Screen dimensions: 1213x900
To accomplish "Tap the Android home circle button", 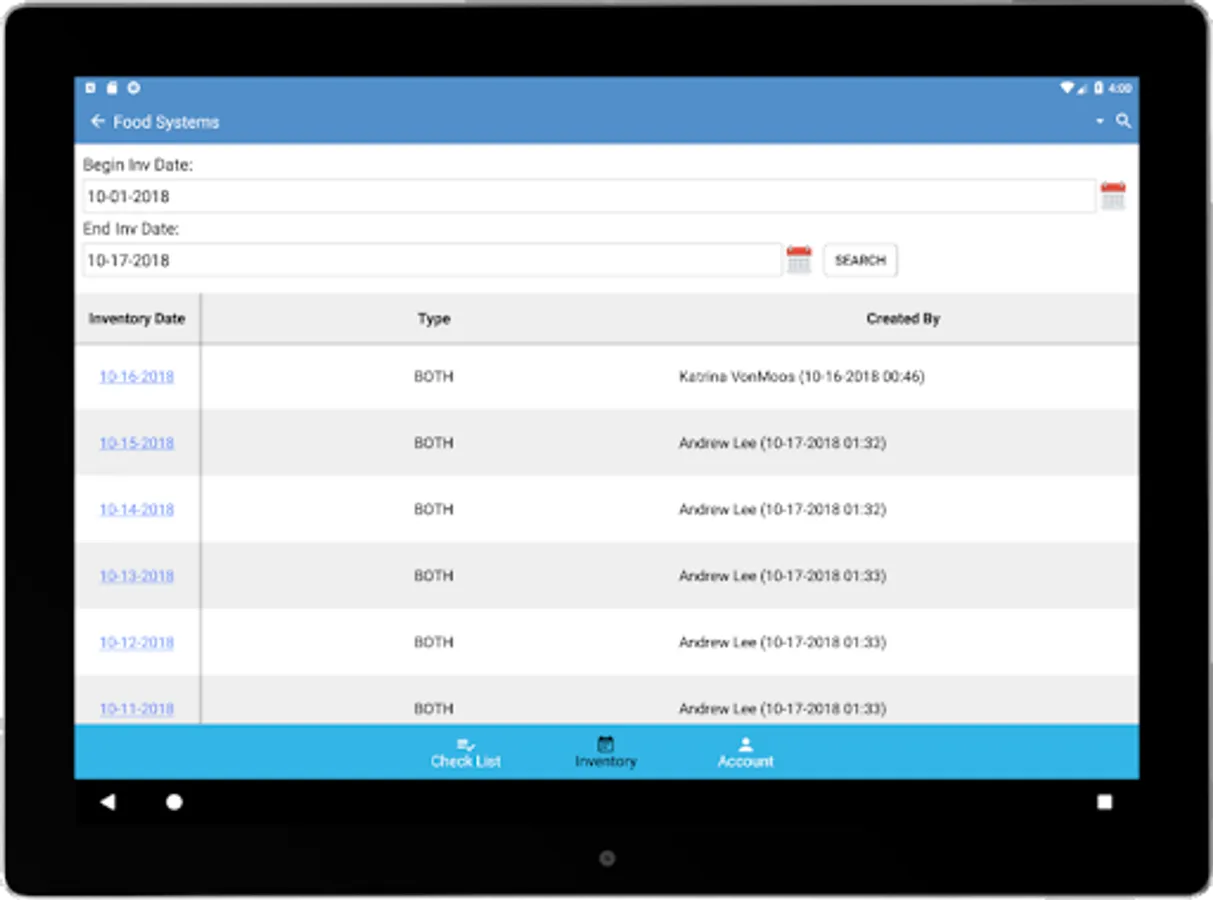I will pyautogui.click(x=174, y=802).
